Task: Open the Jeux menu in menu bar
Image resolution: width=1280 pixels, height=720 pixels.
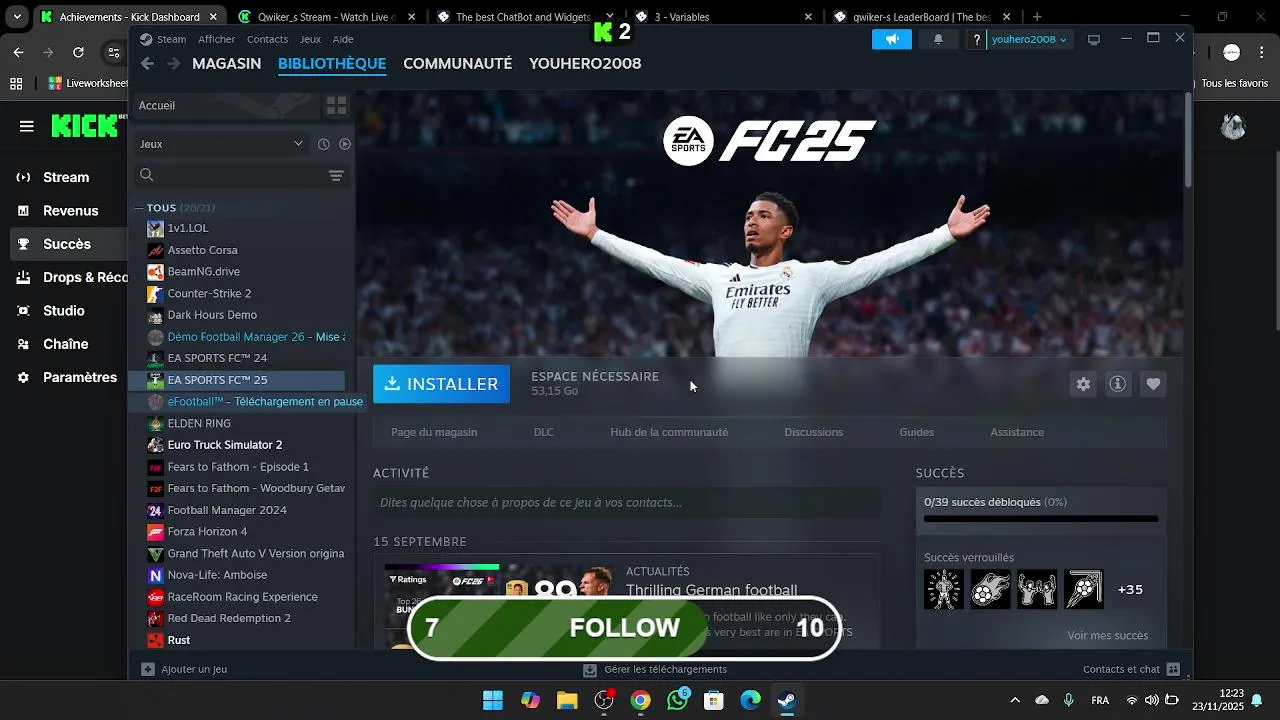Action: tap(310, 39)
